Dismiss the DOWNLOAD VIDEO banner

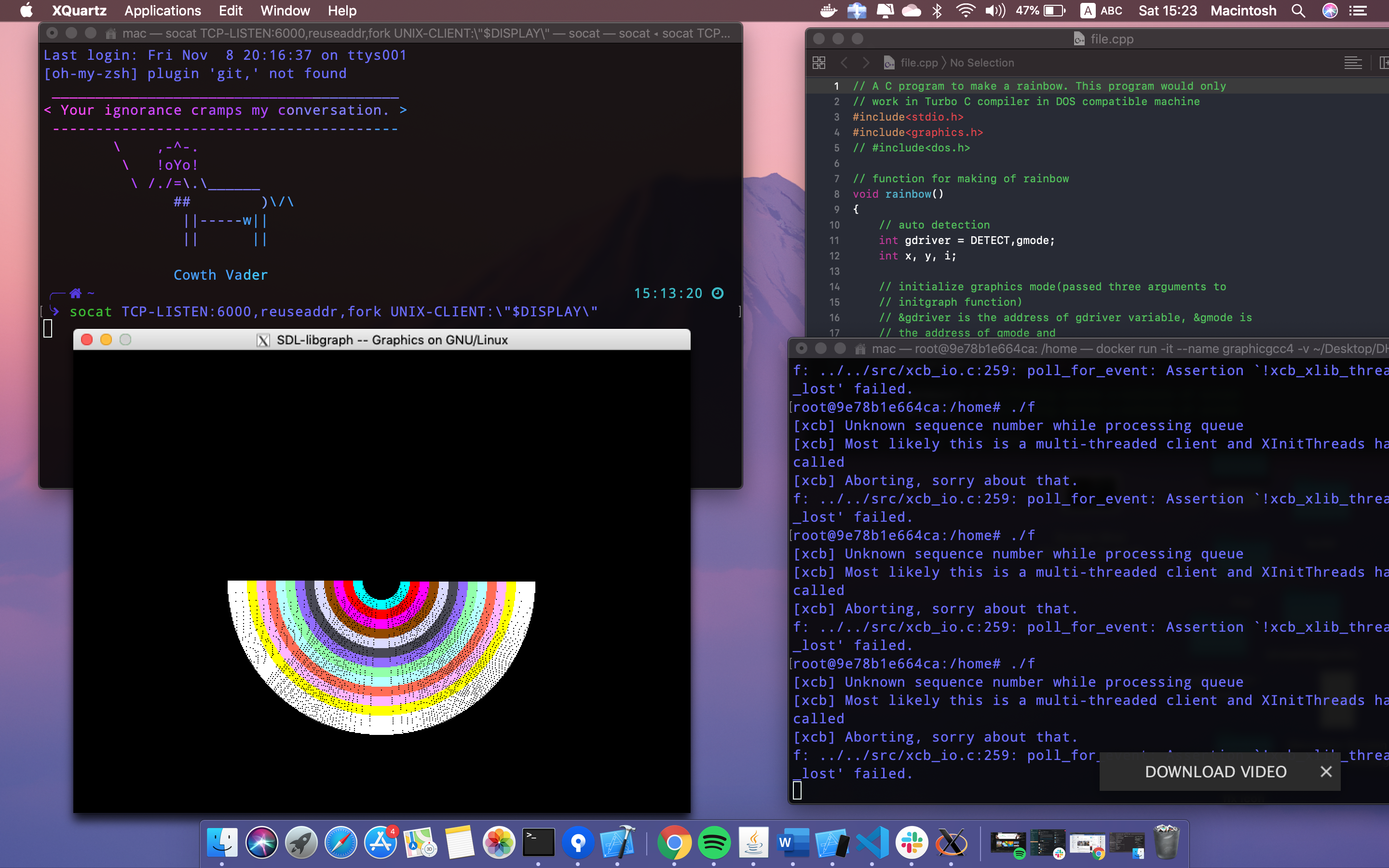[1325, 772]
